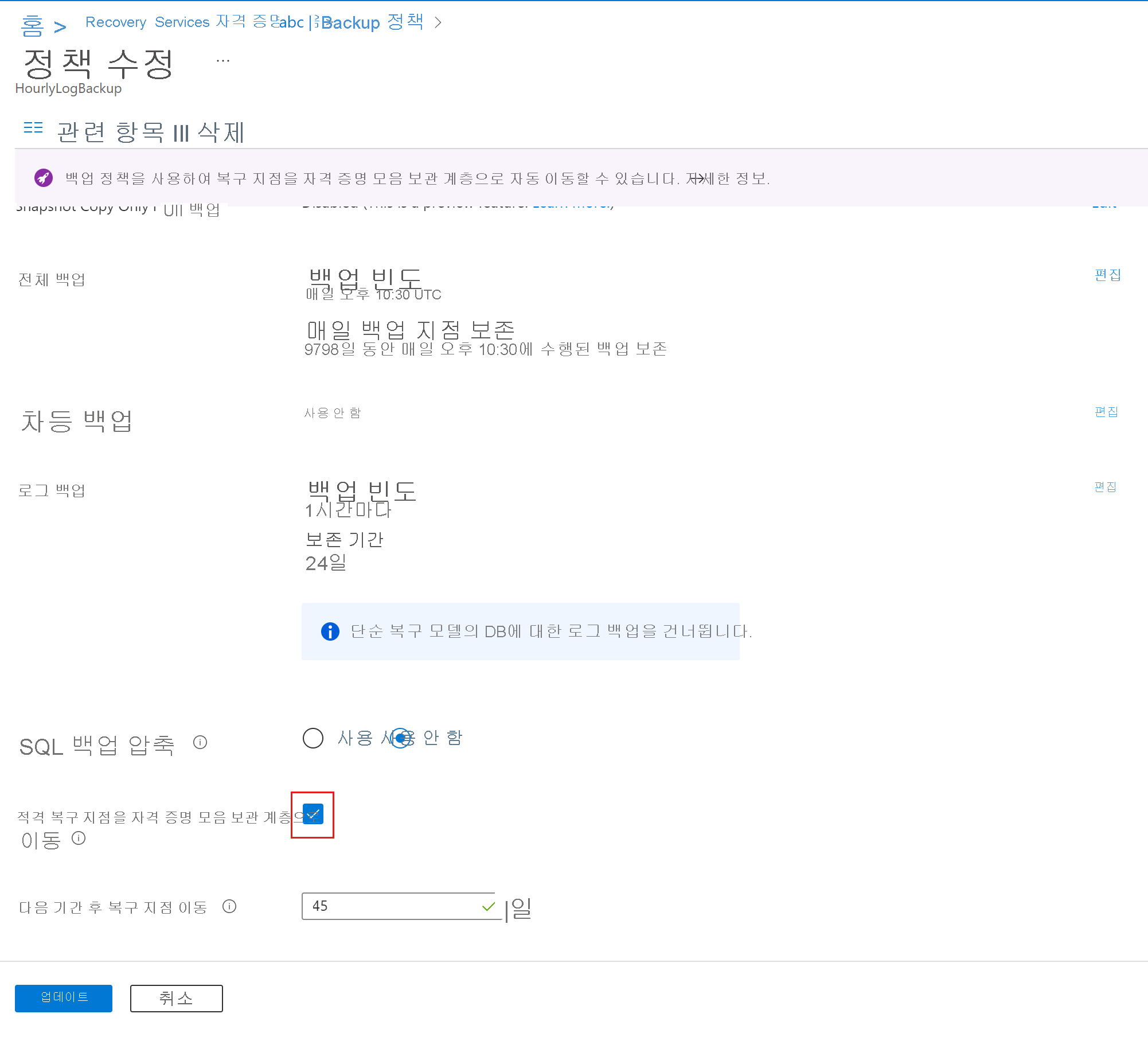This screenshot has width=1148, height=1037.
Task: Uncheck the move to vault-archive checkbox
Action: (x=313, y=814)
